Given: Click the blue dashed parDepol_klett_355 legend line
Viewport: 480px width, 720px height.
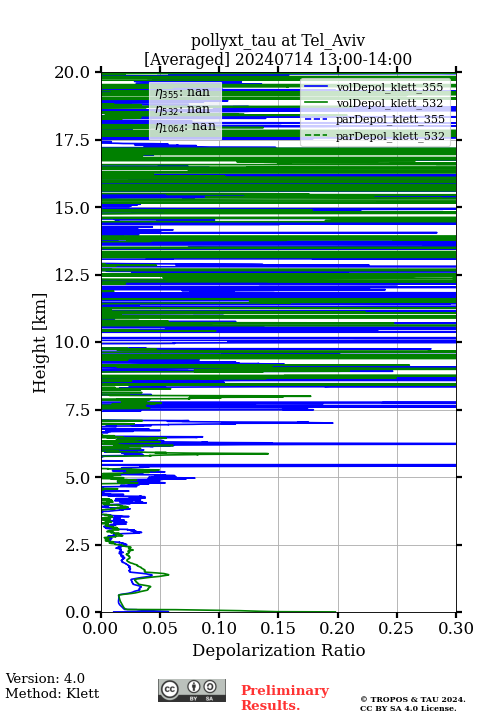Looking at the screenshot, I should pos(316,119).
